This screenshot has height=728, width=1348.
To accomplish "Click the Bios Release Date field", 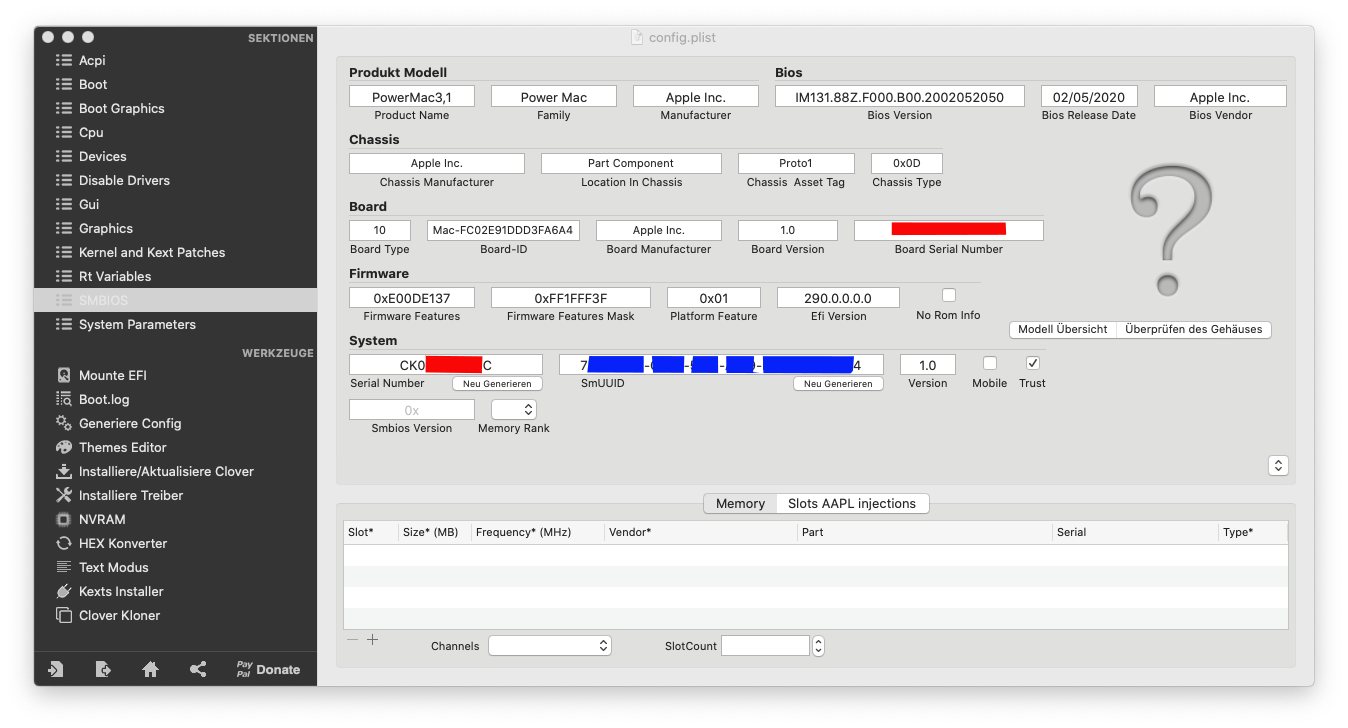I will (1089, 97).
